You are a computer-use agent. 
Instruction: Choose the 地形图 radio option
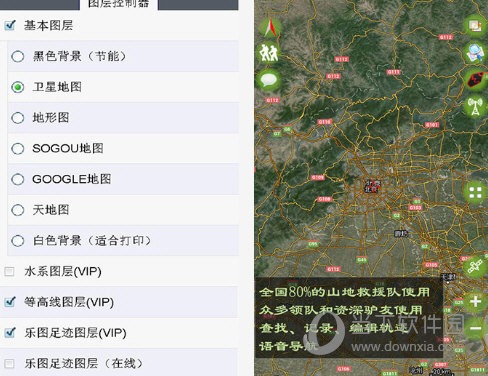coord(17,118)
